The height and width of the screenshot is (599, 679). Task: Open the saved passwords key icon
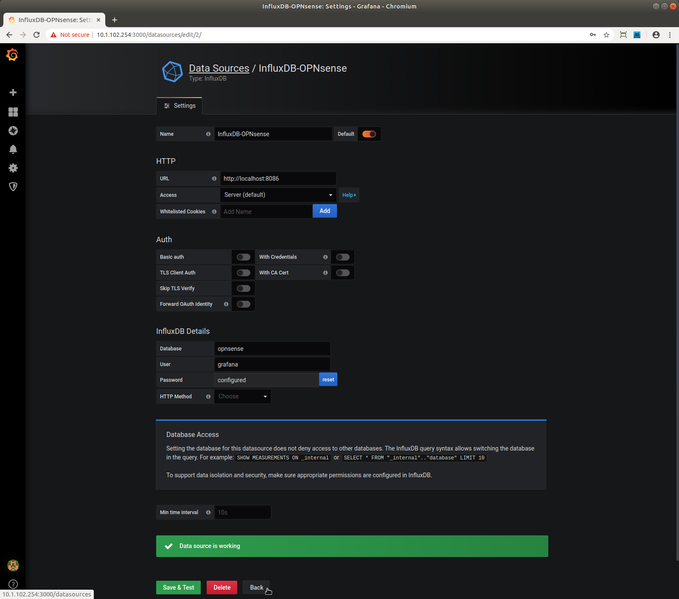point(593,35)
